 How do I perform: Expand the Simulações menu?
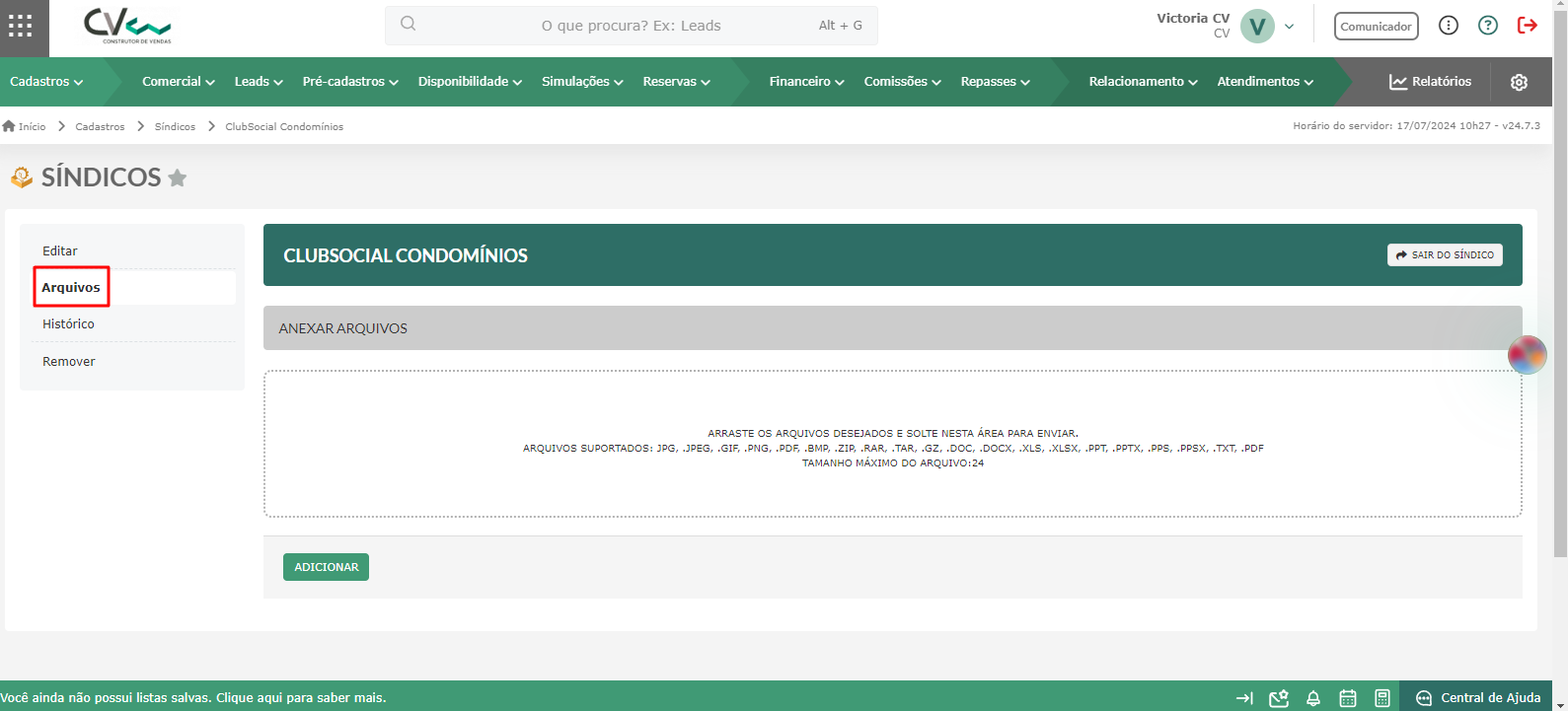click(582, 82)
